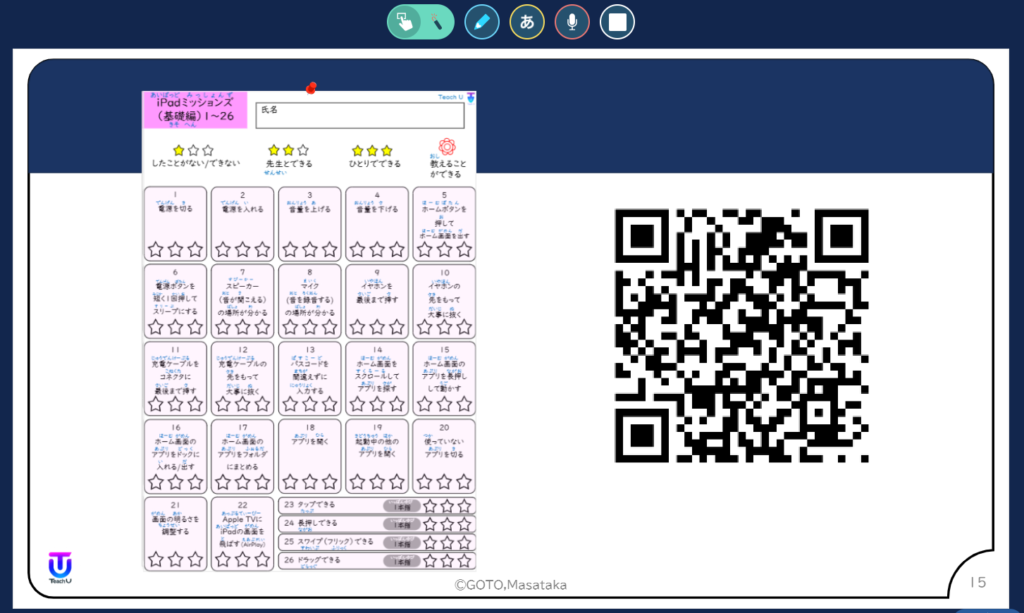Click last star on row 24 長押し
1024x613 pixels.
[x=464, y=525]
